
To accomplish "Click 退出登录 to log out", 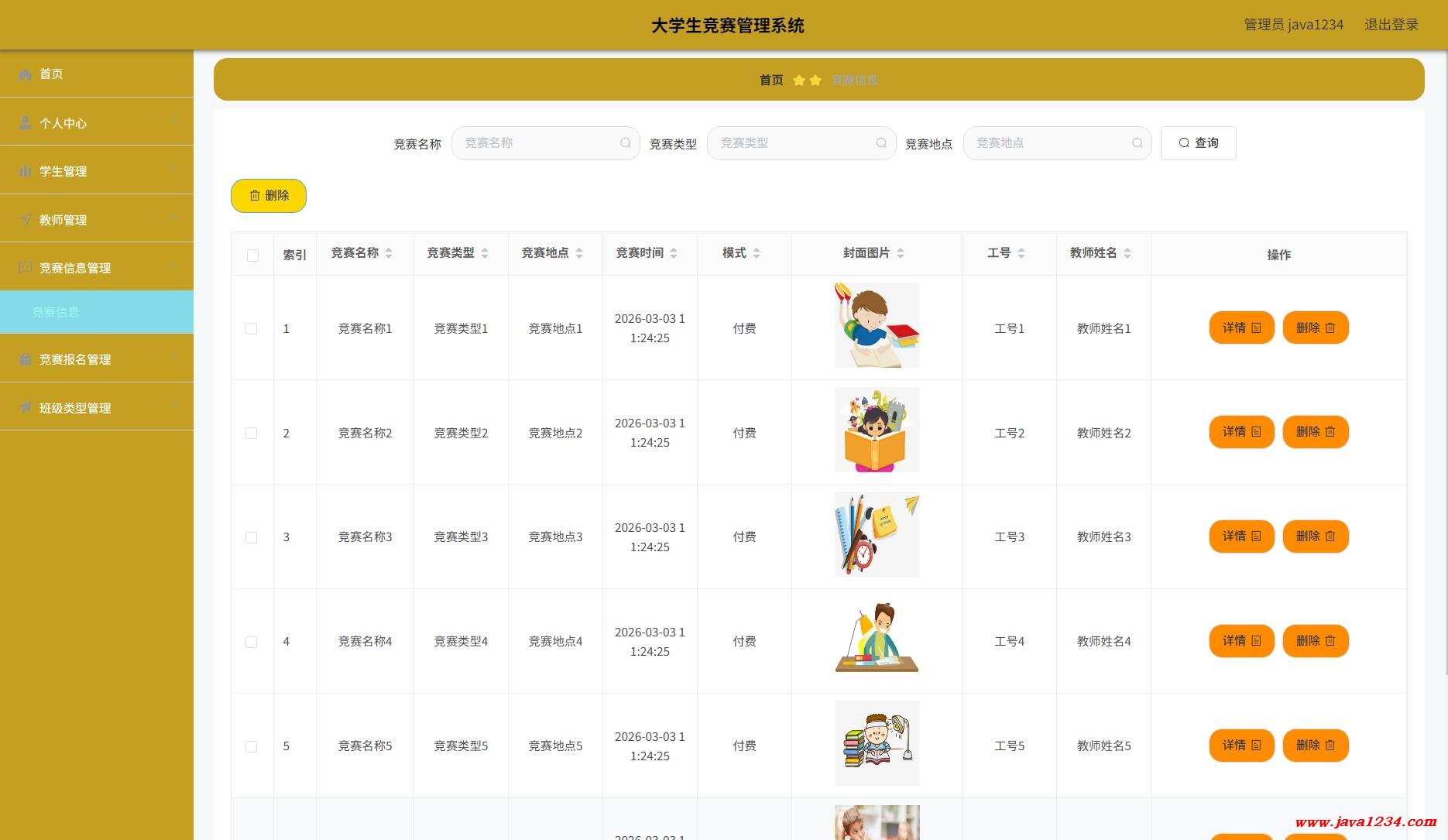I will (1391, 25).
